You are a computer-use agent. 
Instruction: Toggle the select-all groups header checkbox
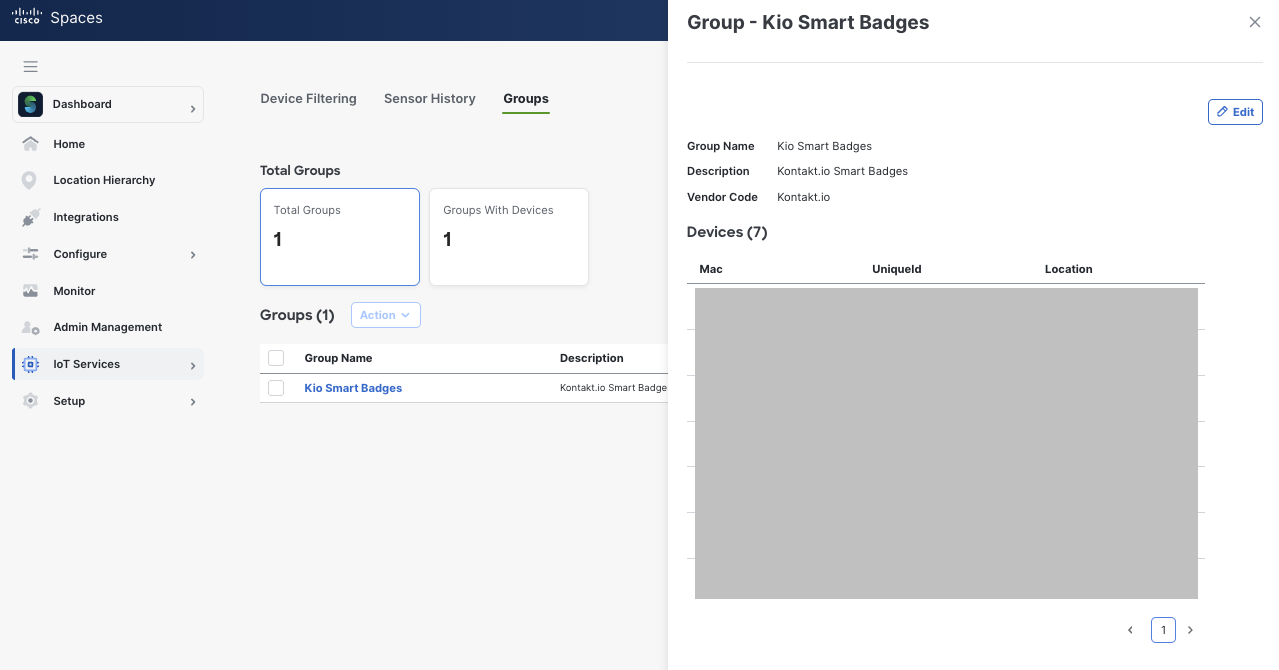276,358
